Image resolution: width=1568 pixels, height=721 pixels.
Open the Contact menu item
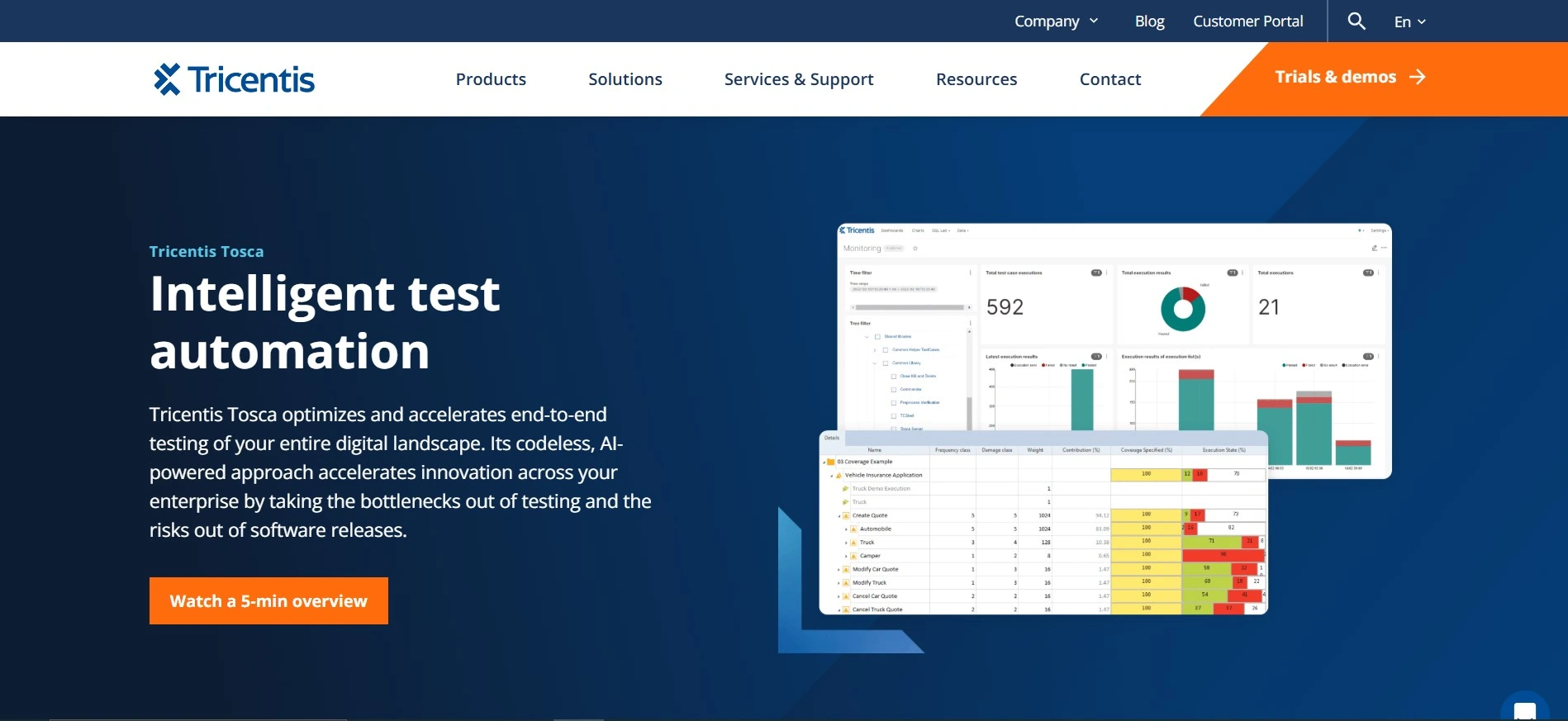coord(1110,79)
